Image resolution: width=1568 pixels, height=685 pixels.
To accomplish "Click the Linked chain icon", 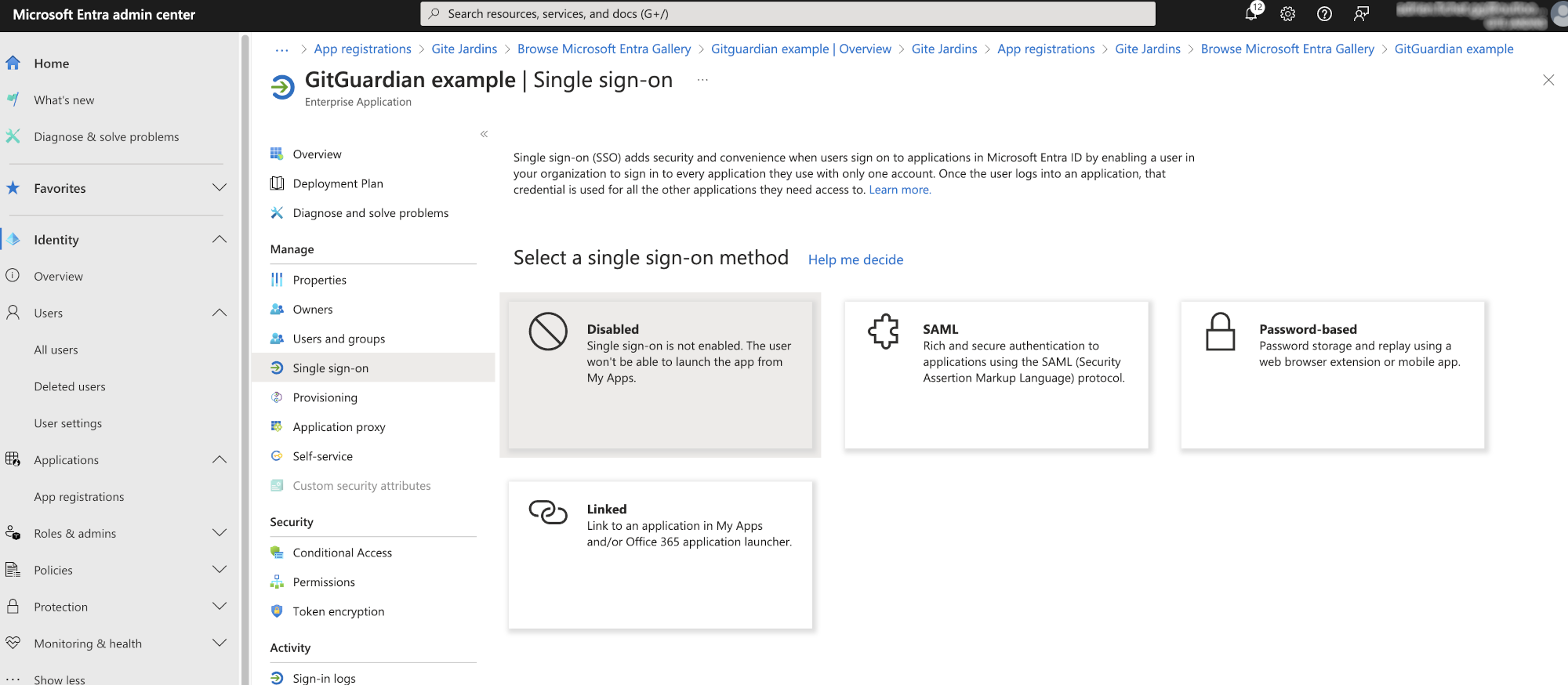I will coord(548,512).
